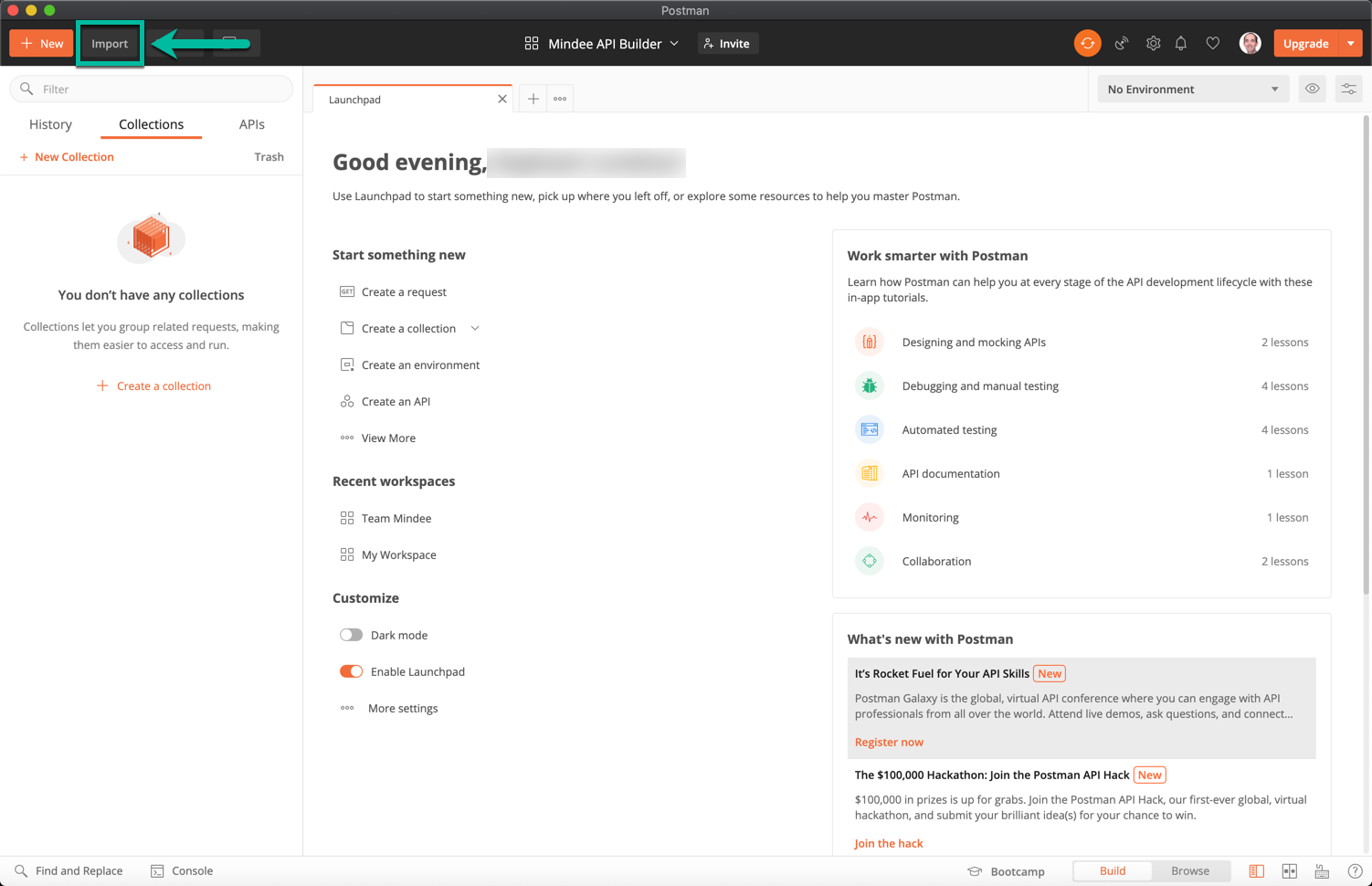Select the Collections tab
This screenshot has width=1372, height=886.
[151, 124]
